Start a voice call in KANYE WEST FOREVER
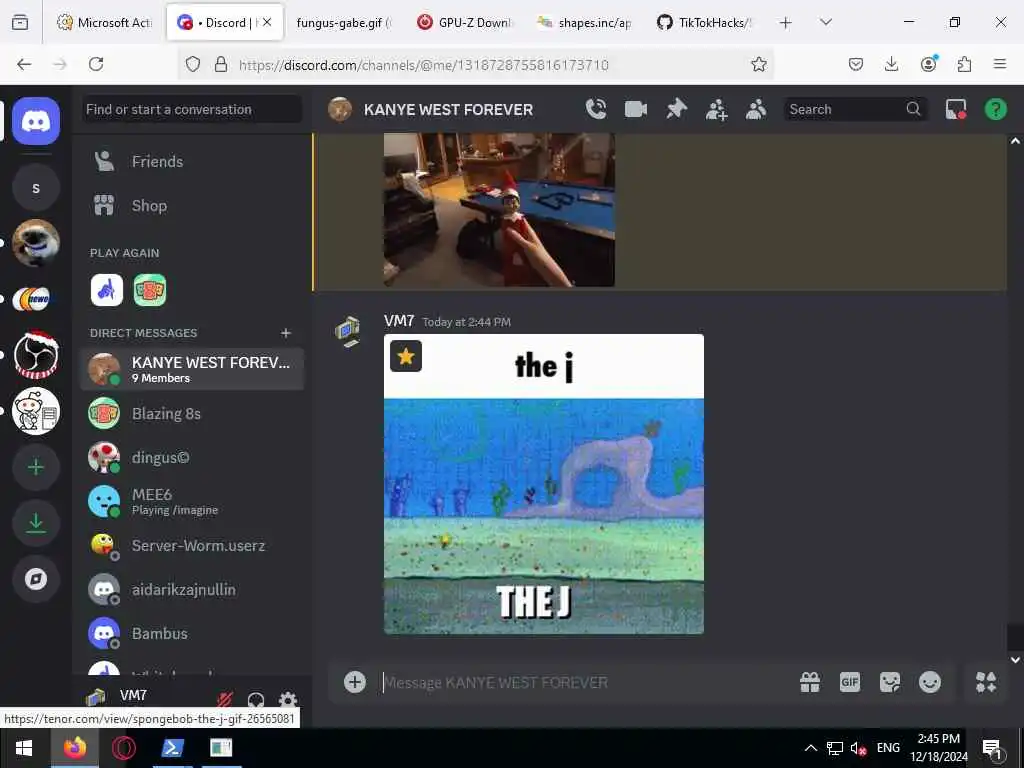The width and height of the screenshot is (1024, 768). [x=596, y=109]
